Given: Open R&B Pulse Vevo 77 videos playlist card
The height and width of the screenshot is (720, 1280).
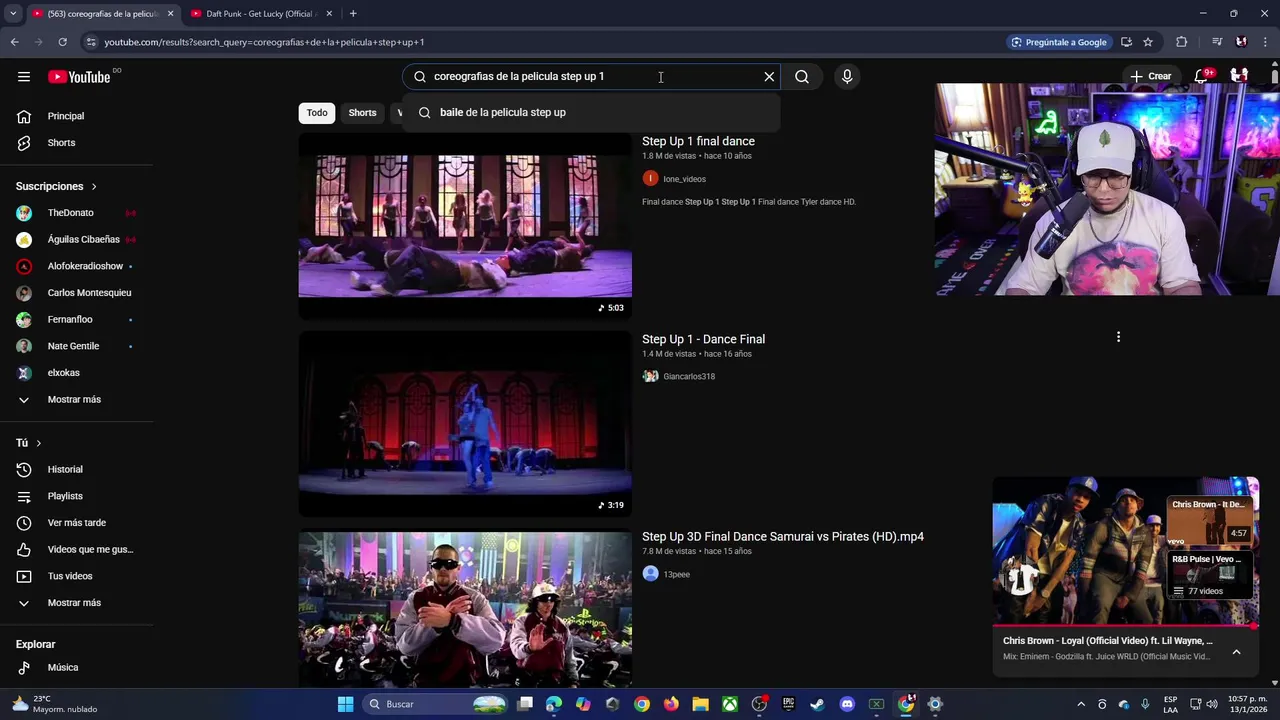Looking at the screenshot, I should coord(1211,575).
